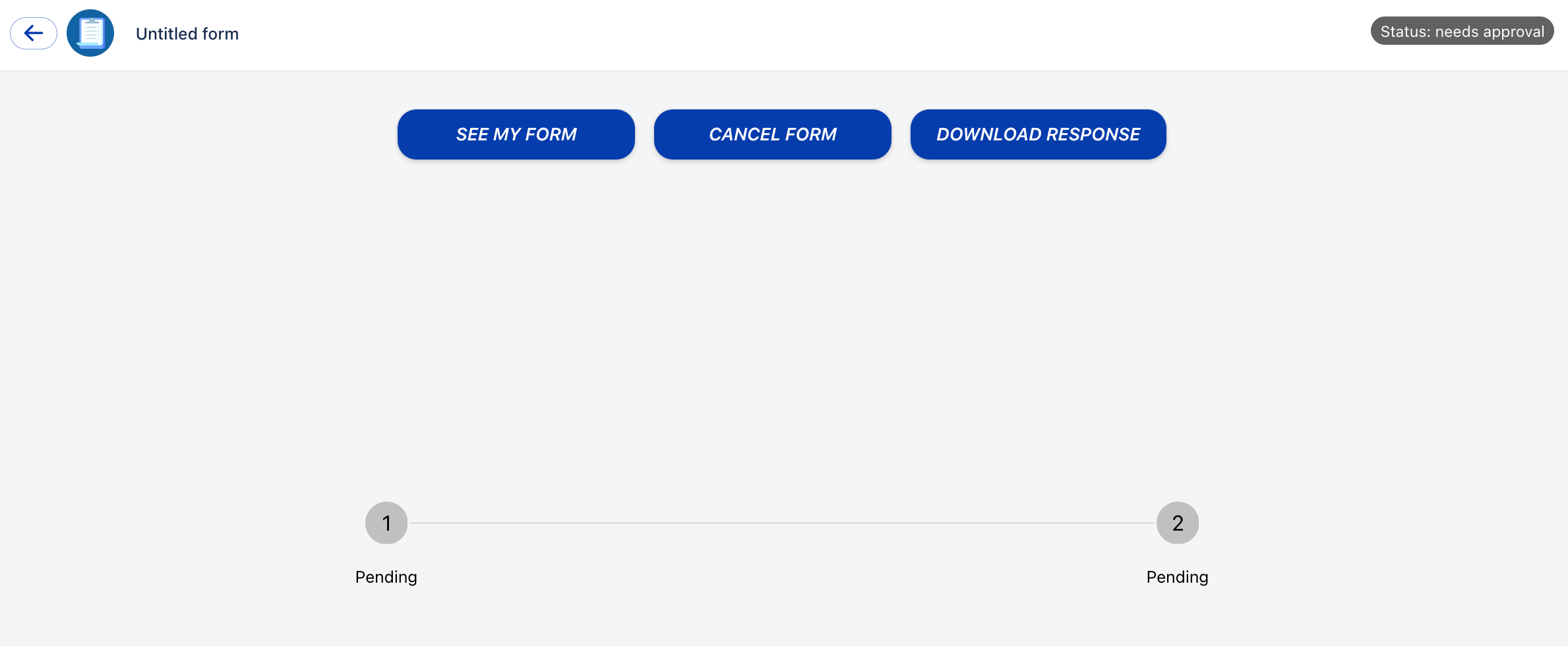
Task: Select the "Untitled form" title
Action: pyautogui.click(x=187, y=34)
